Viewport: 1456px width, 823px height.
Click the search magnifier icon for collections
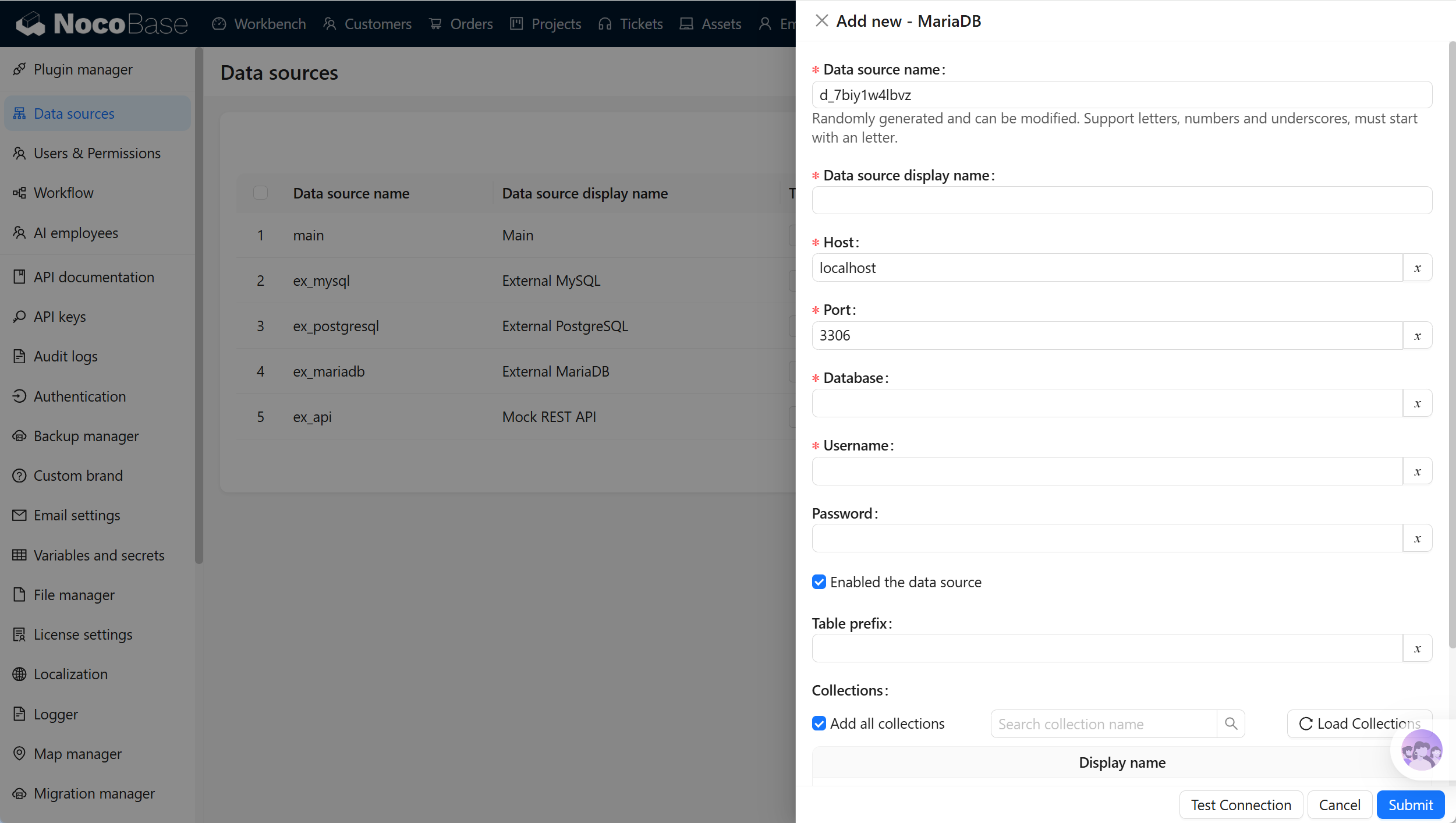[x=1231, y=723]
